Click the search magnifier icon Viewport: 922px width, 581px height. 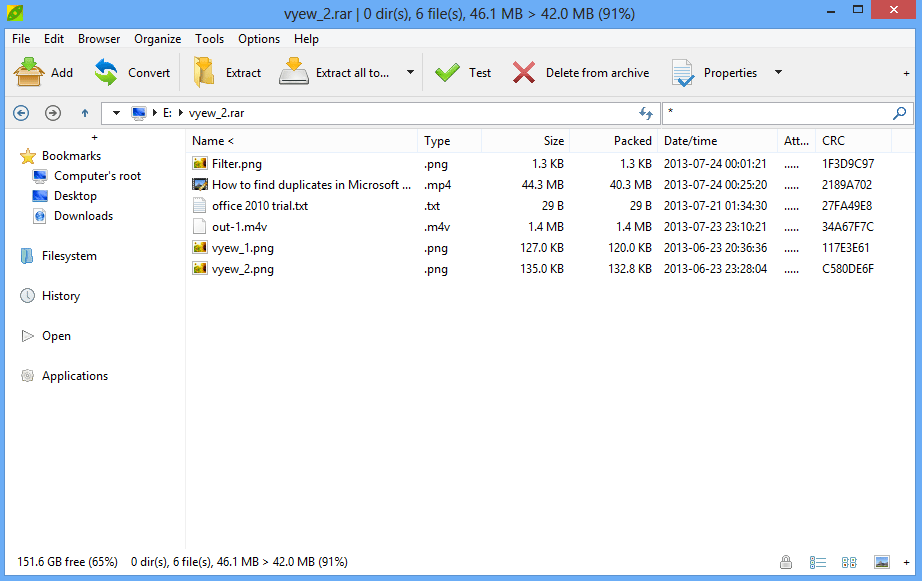coord(899,113)
